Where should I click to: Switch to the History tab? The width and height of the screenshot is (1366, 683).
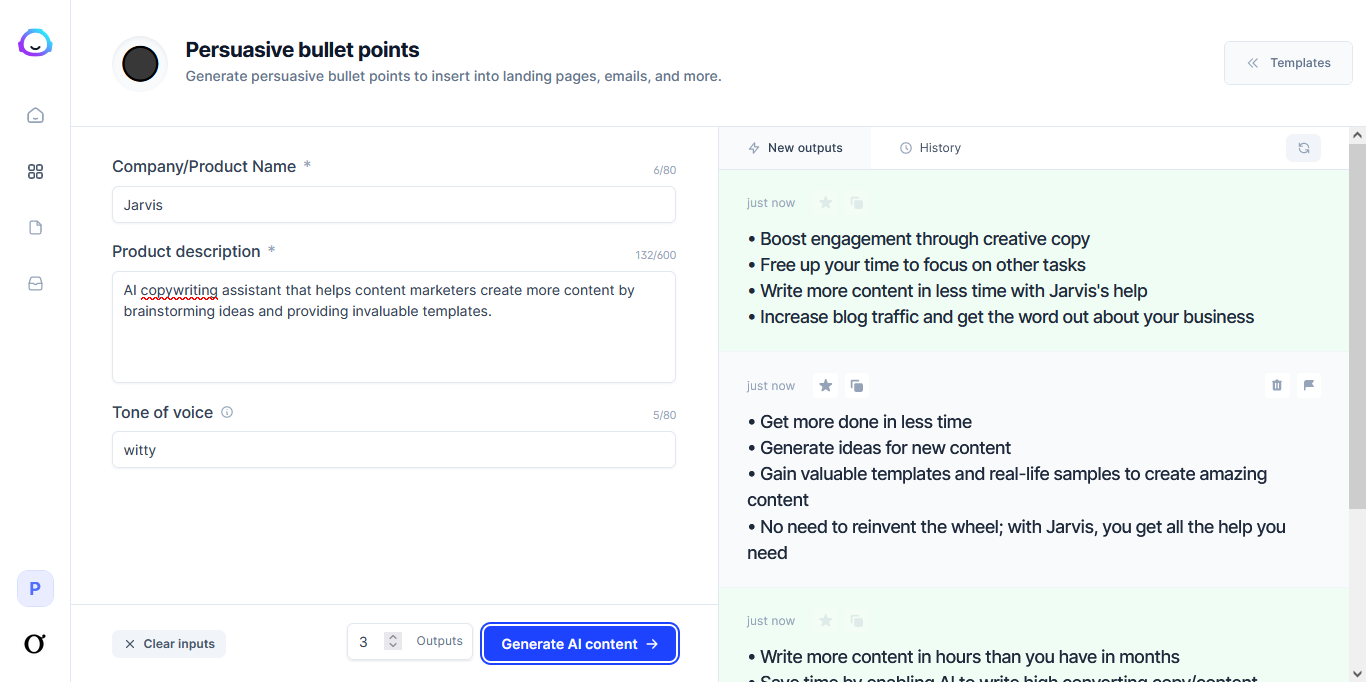[x=930, y=148]
